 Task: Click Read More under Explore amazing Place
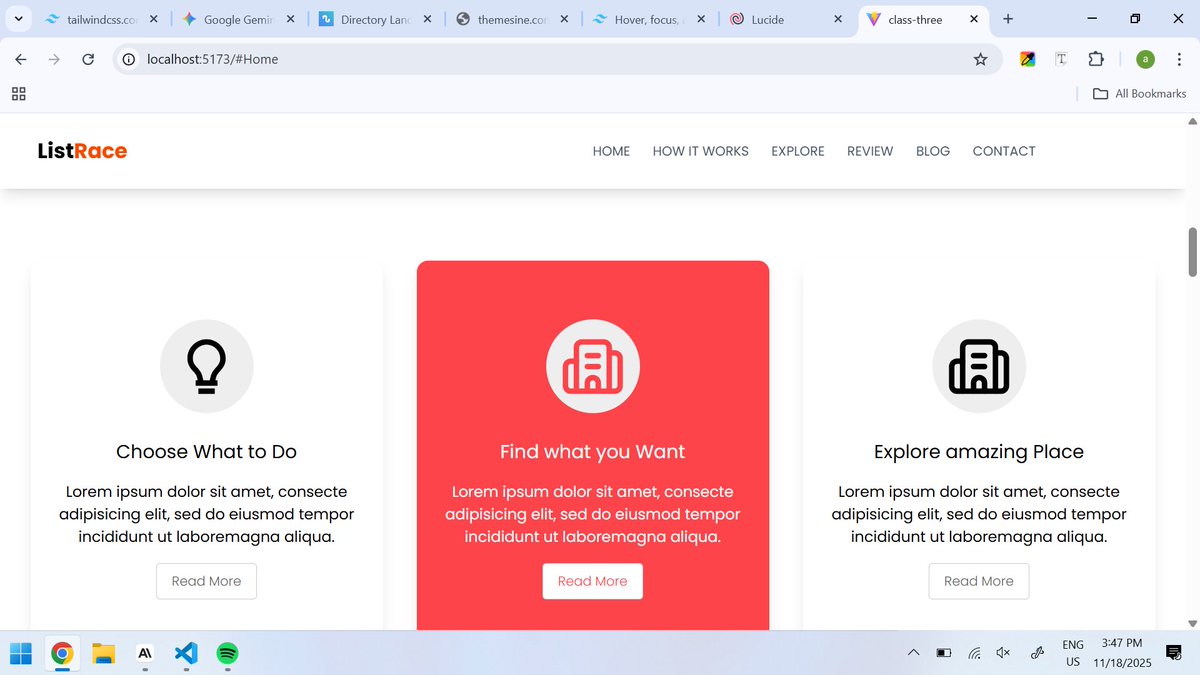pos(979,581)
